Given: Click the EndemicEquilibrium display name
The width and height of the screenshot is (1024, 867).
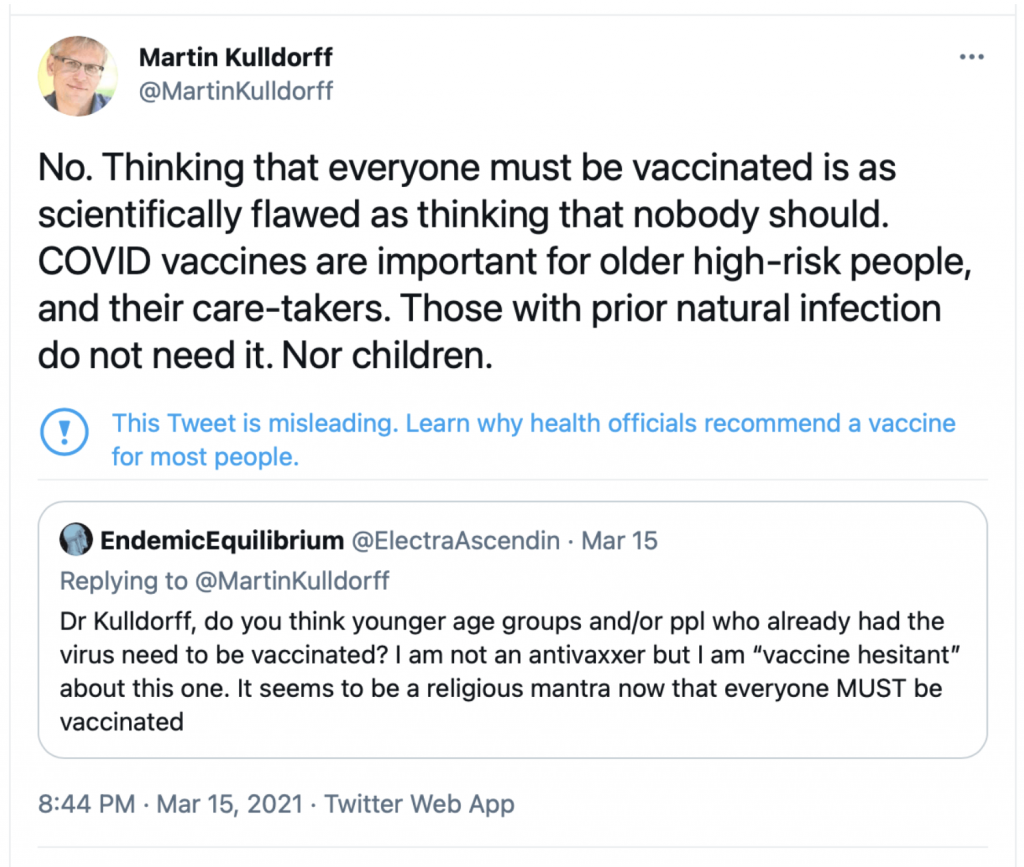Looking at the screenshot, I should (221, 541).
